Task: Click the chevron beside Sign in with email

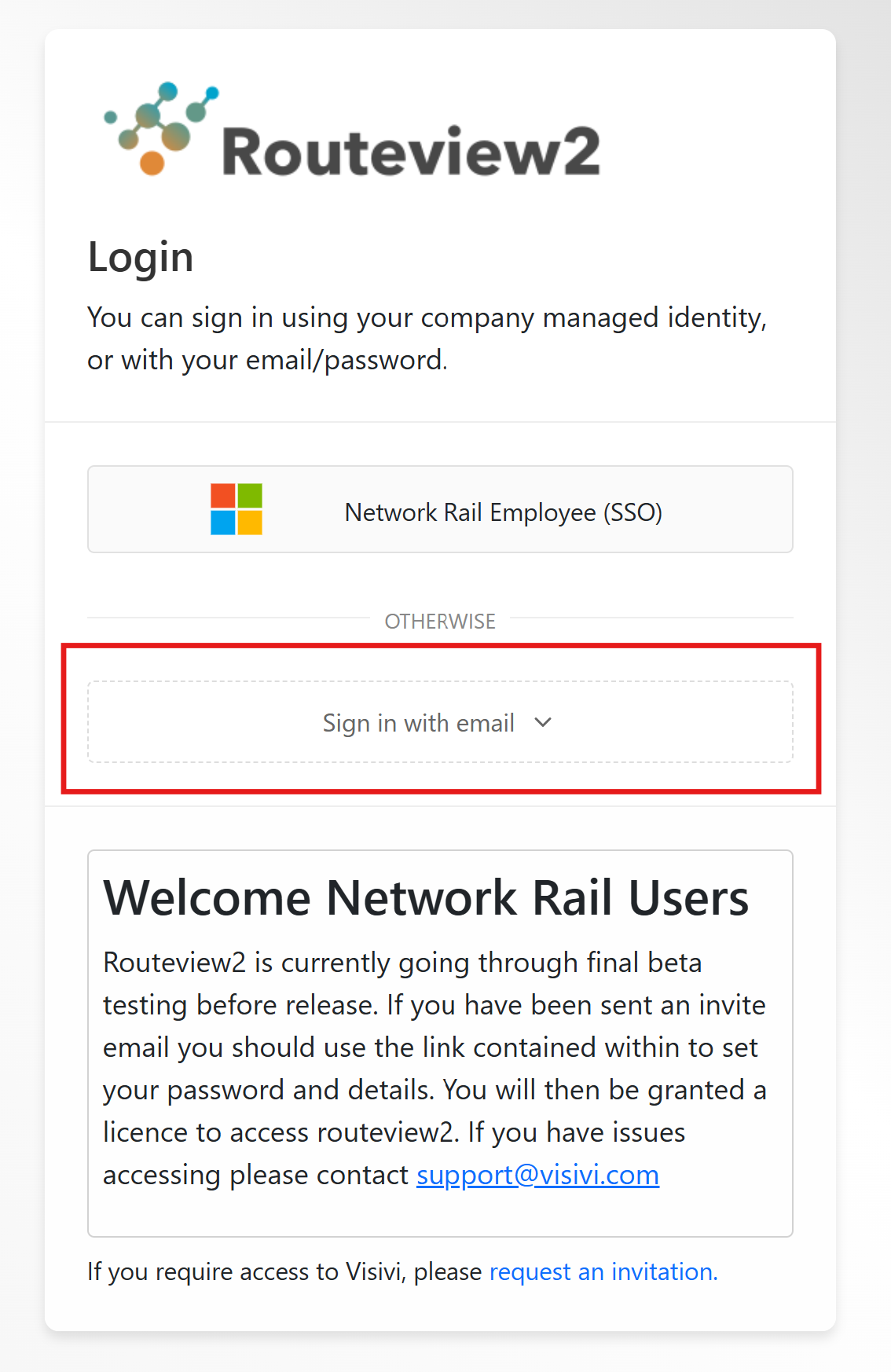Action: (x=543, y=722)
